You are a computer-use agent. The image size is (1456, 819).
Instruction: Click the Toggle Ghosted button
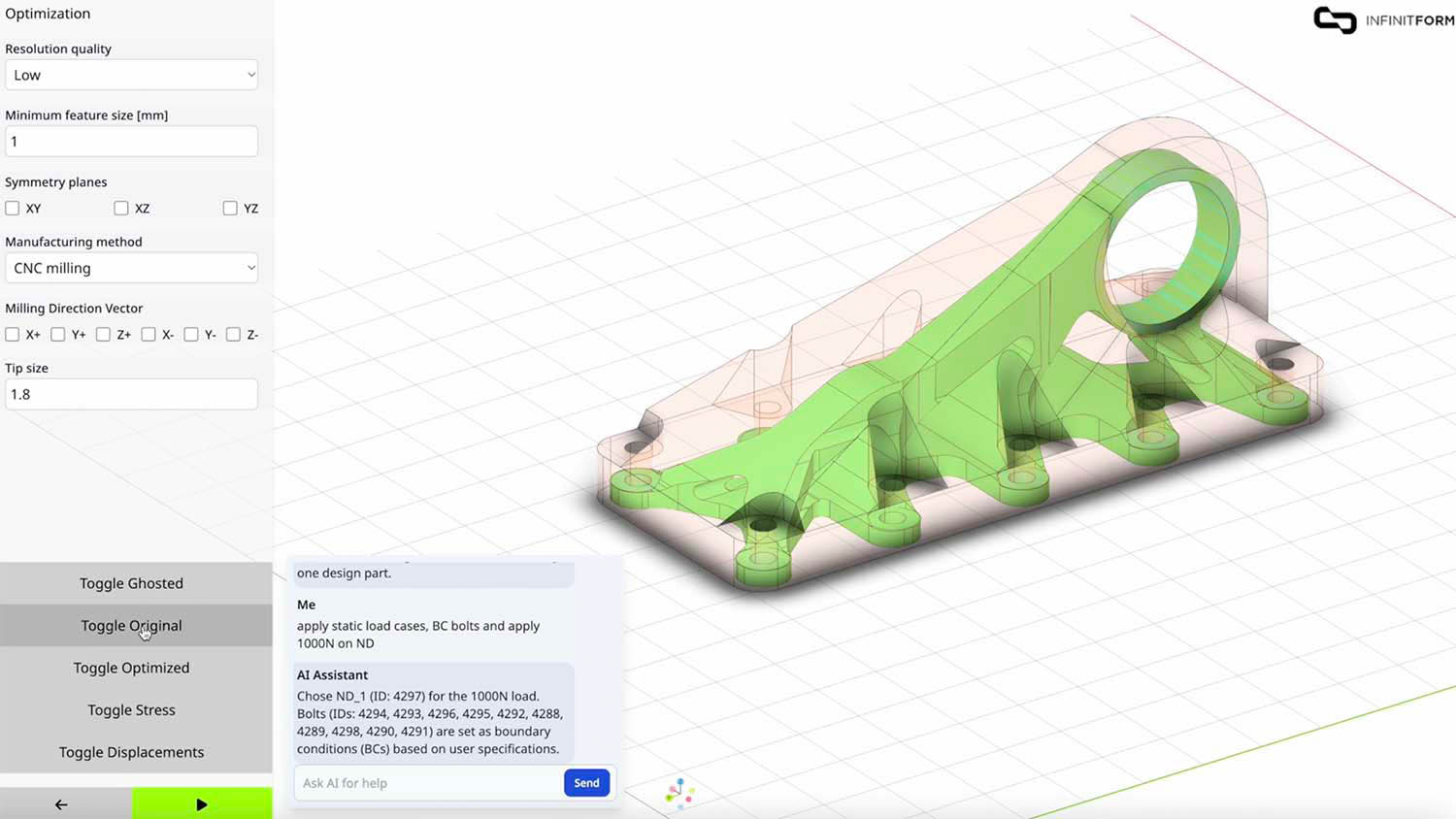click(x=131, y=583)
